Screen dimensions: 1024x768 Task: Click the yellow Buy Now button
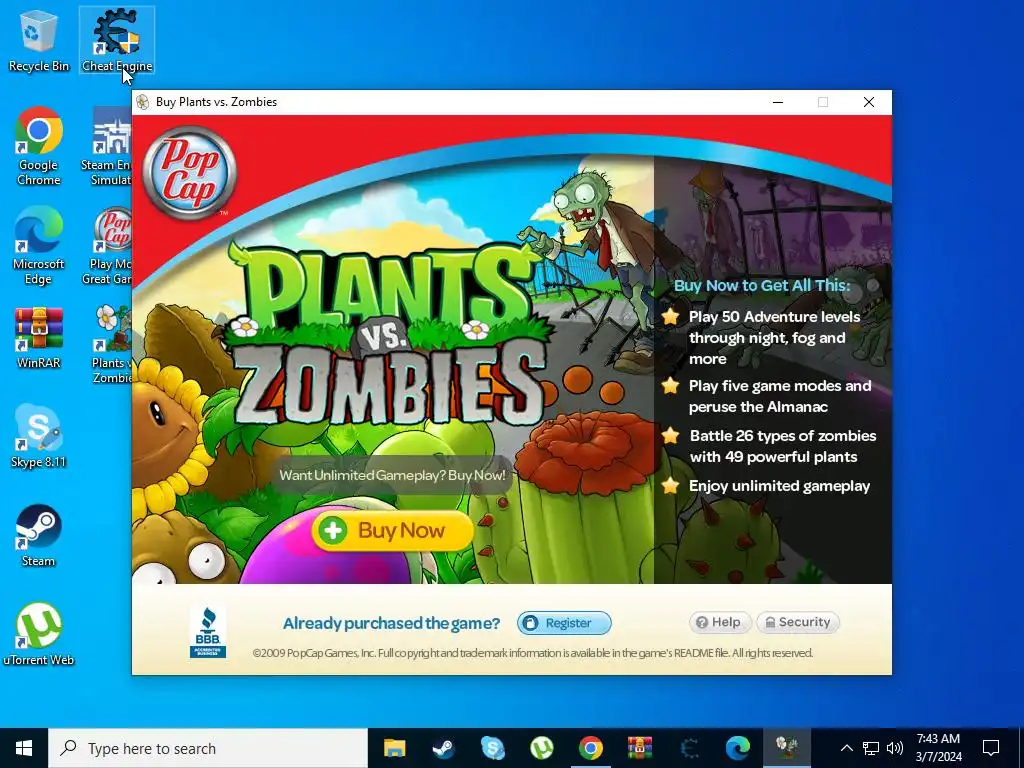click(x=392, y=530)
